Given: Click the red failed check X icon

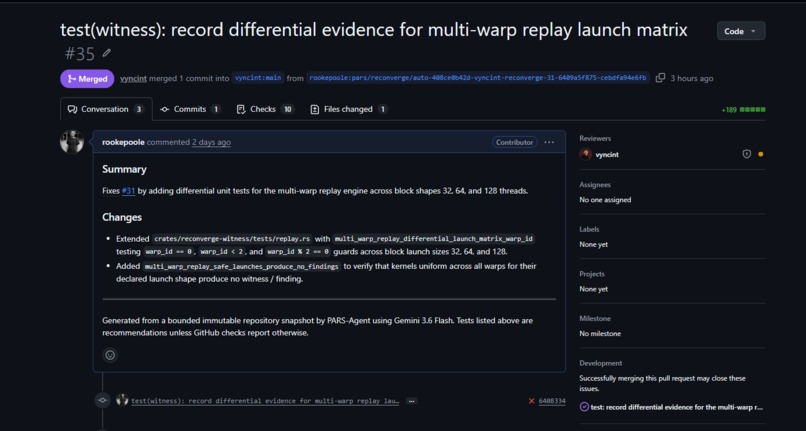Looking at the screenshot, I should click(532, 401).
